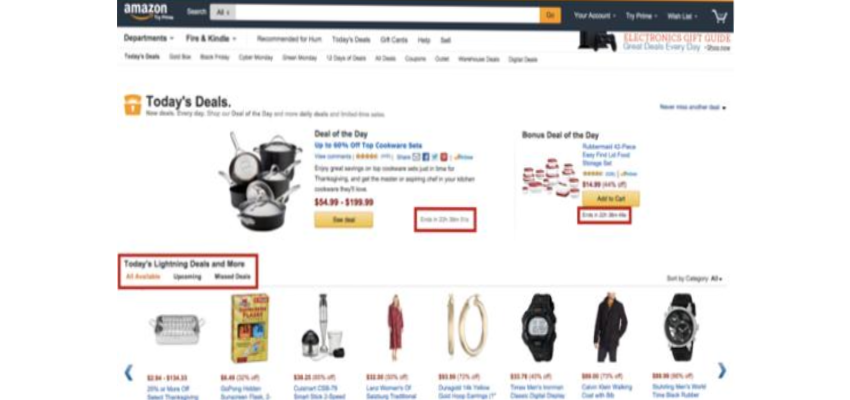Open Up to 60% Off Cookware link

coord(368,146)
